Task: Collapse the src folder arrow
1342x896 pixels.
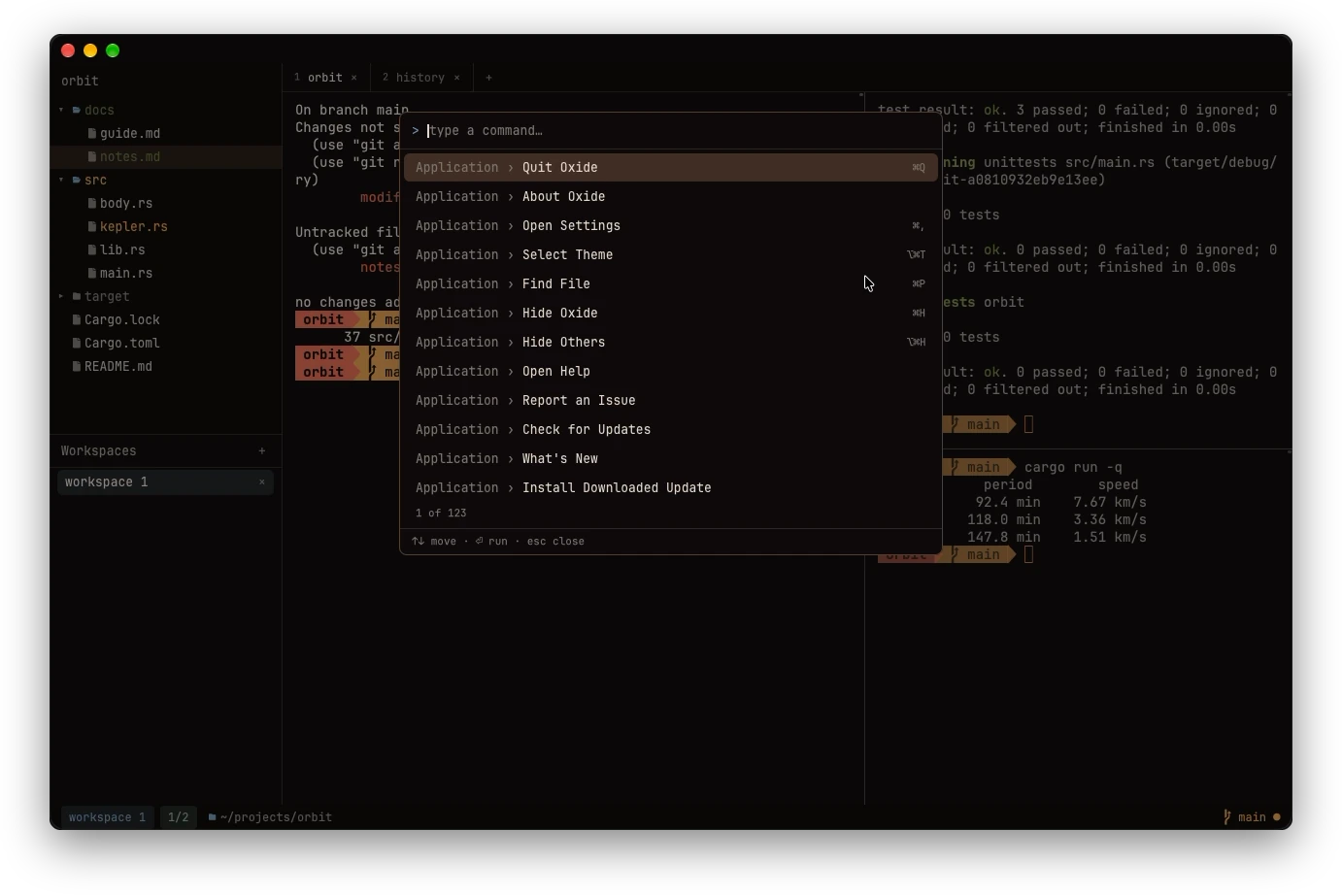Action: [61, 180]
